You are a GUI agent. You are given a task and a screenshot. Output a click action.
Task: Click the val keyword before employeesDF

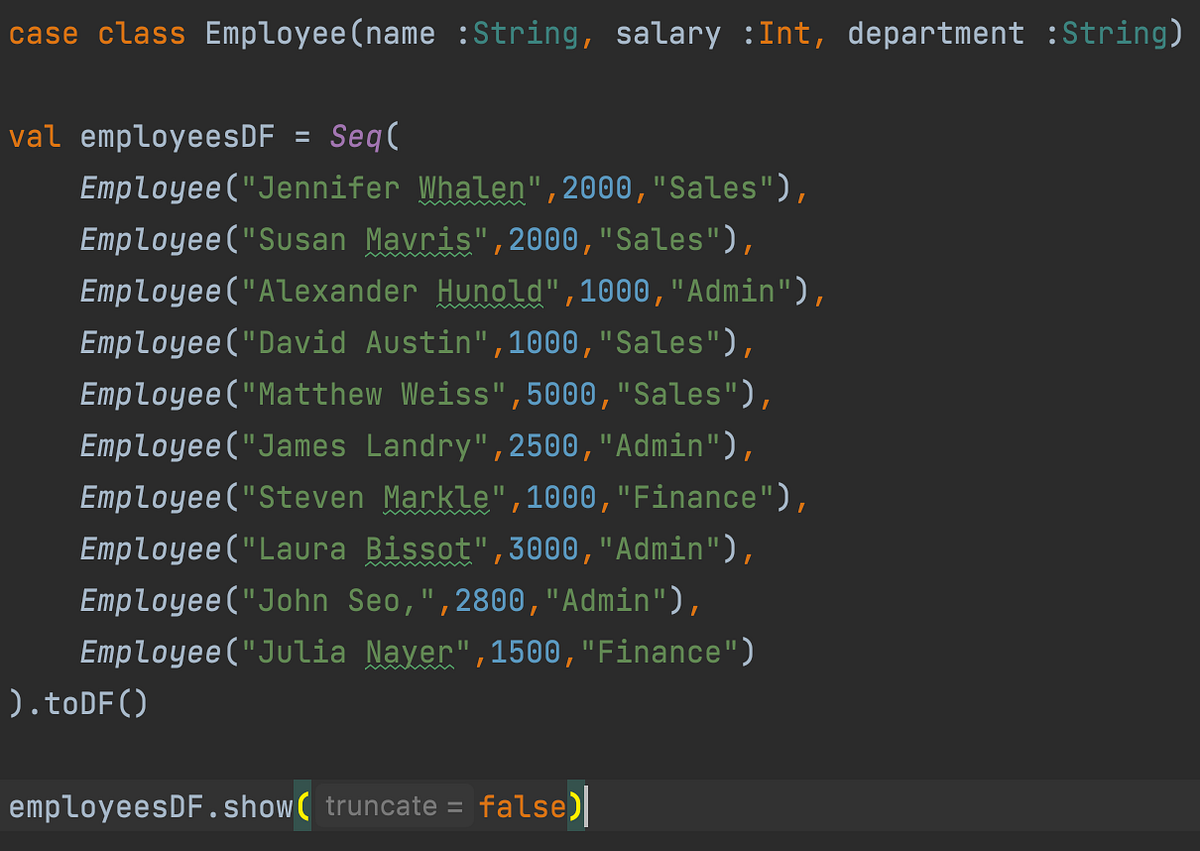click(32, 137)
